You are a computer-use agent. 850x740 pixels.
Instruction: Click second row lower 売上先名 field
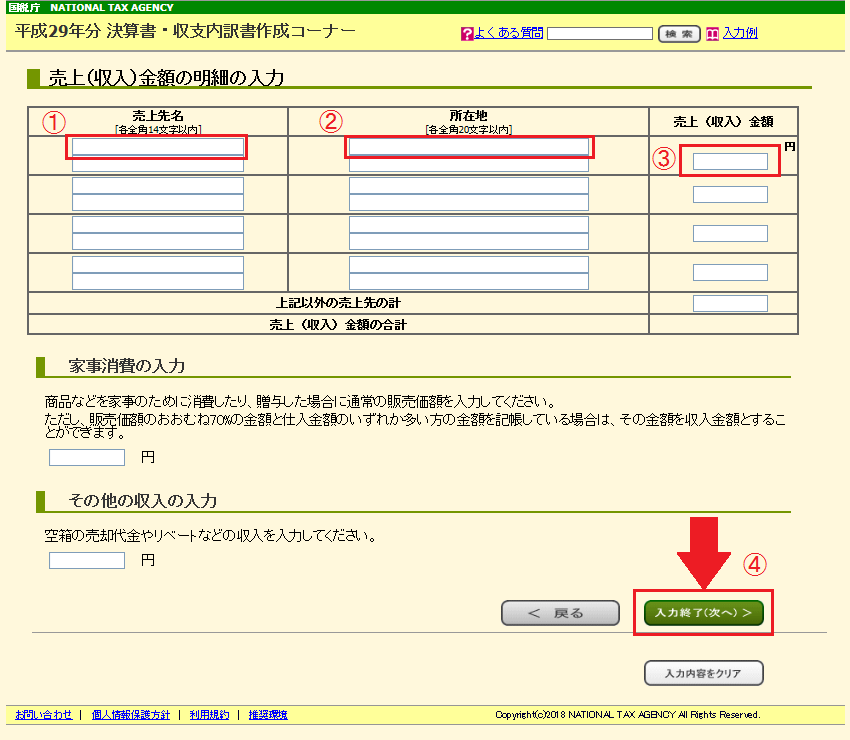158,203
